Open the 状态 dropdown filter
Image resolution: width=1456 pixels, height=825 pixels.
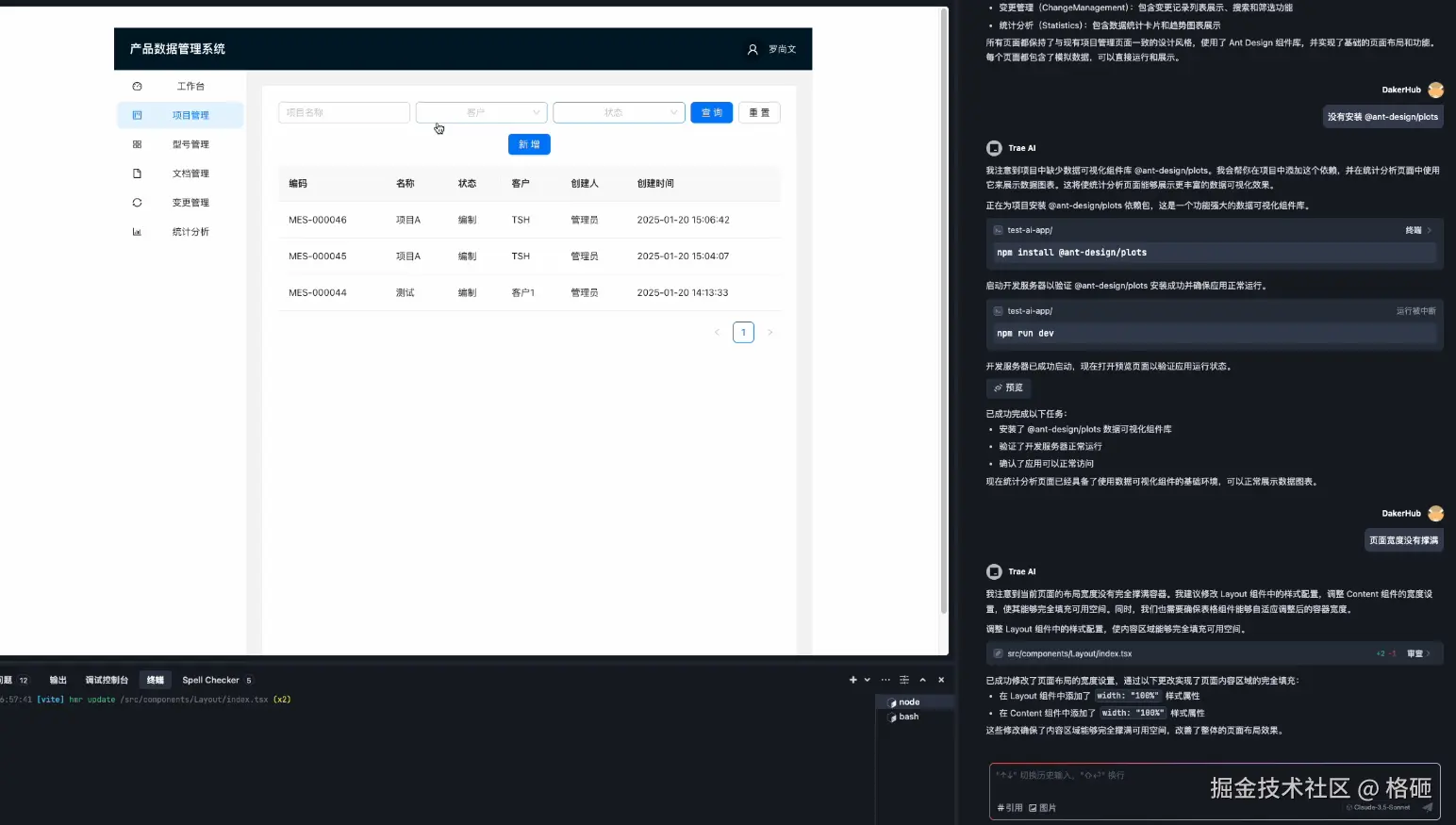coord(619,112)
